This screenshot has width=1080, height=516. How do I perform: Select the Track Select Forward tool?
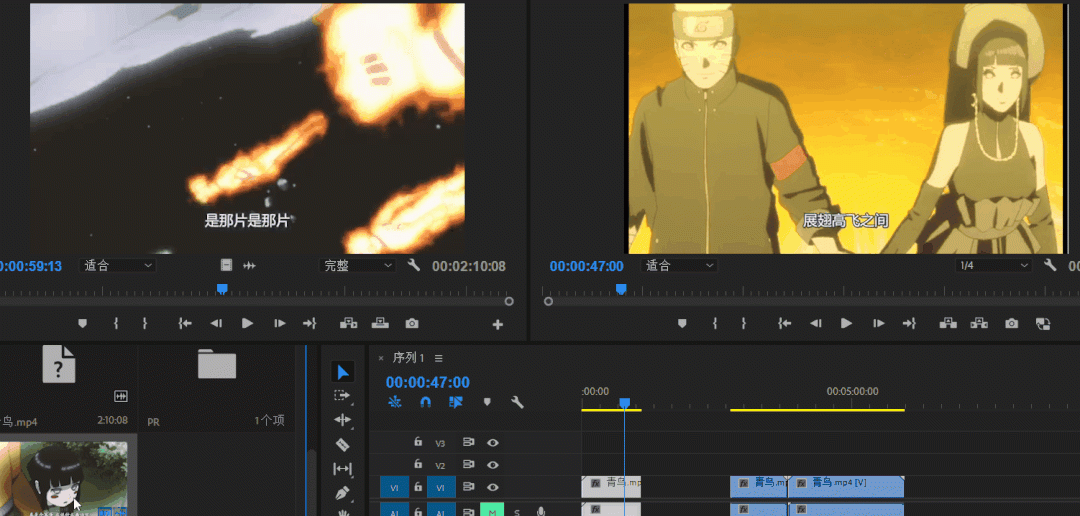click(342, 395)
